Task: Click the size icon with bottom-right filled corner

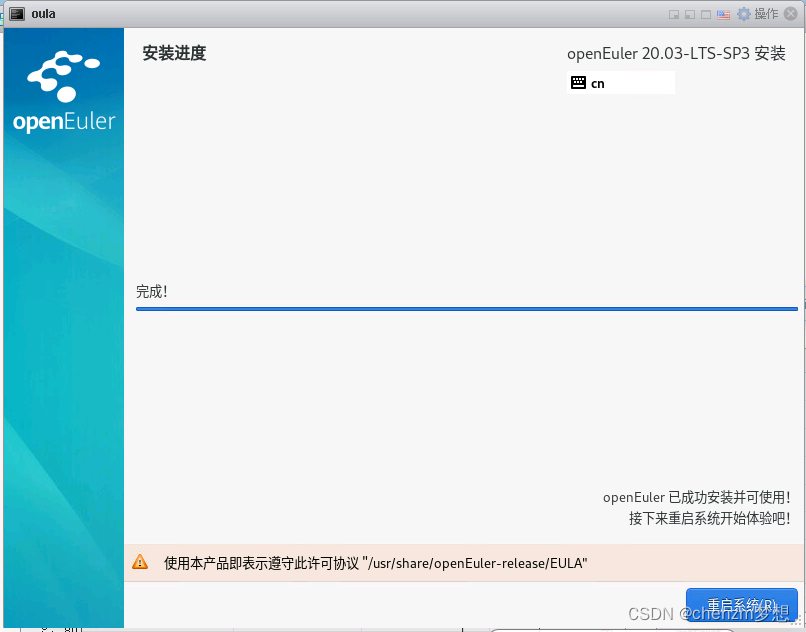Action: (x=674, y=14)
